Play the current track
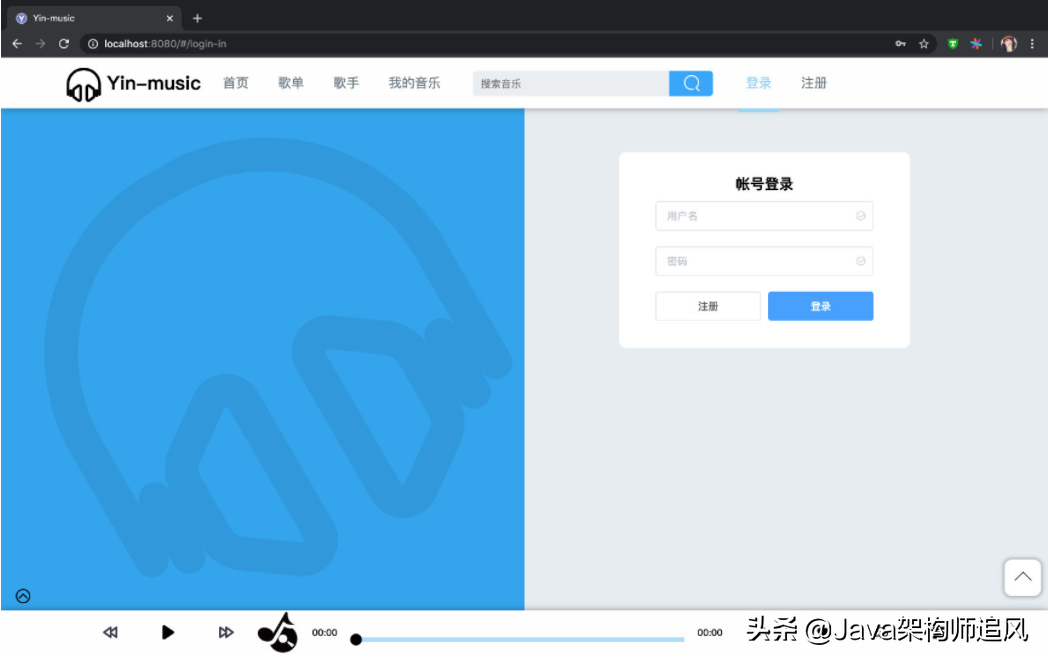The width and height of the screenshot is (1048, 662). [x=168, y=632]
